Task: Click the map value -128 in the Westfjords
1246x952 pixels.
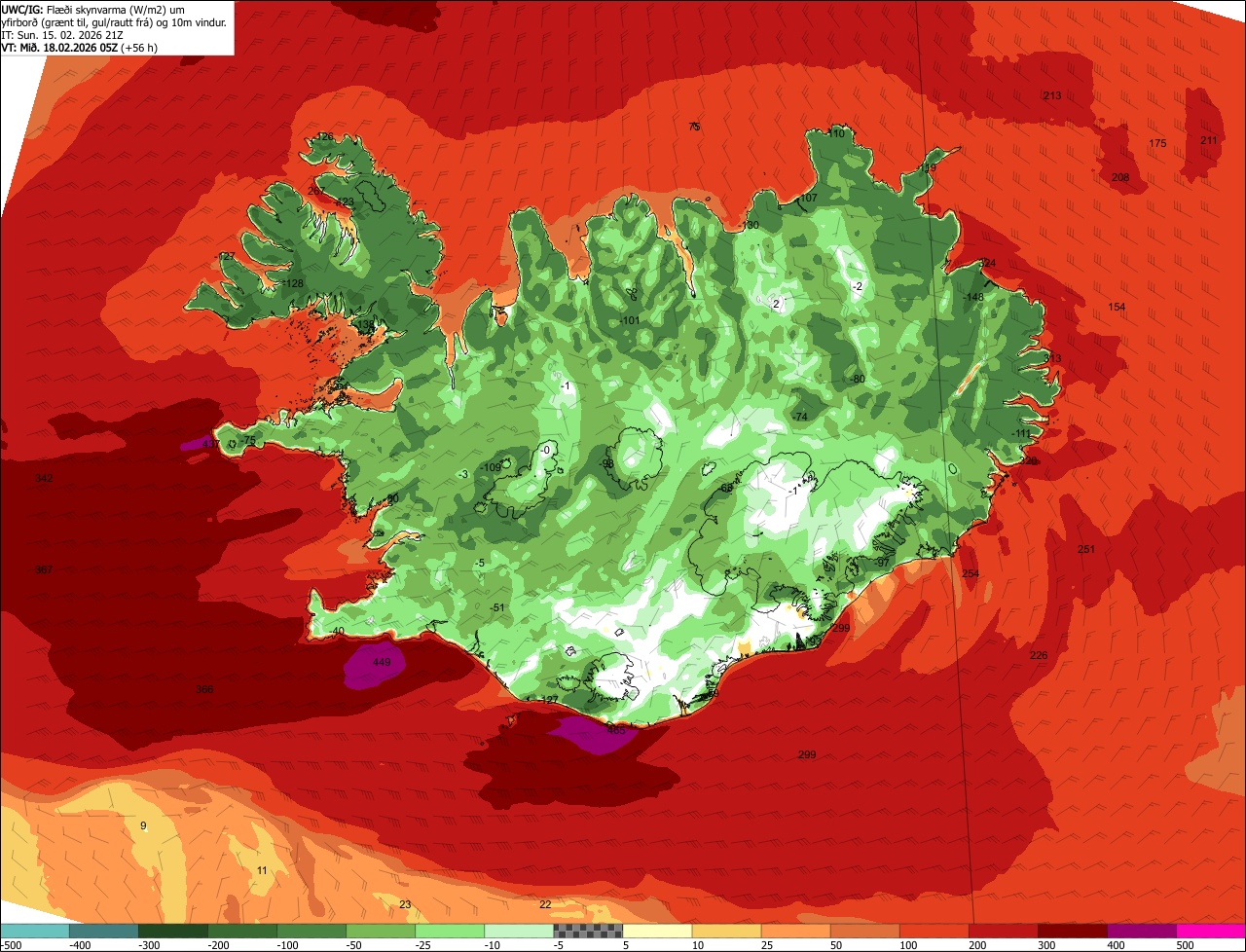Action: [292, 283]
